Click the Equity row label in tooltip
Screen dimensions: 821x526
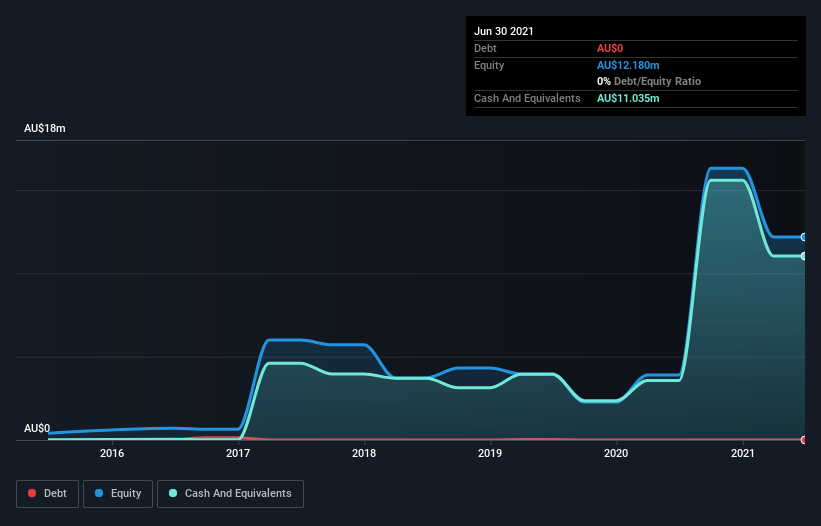(x=489, y=65)
